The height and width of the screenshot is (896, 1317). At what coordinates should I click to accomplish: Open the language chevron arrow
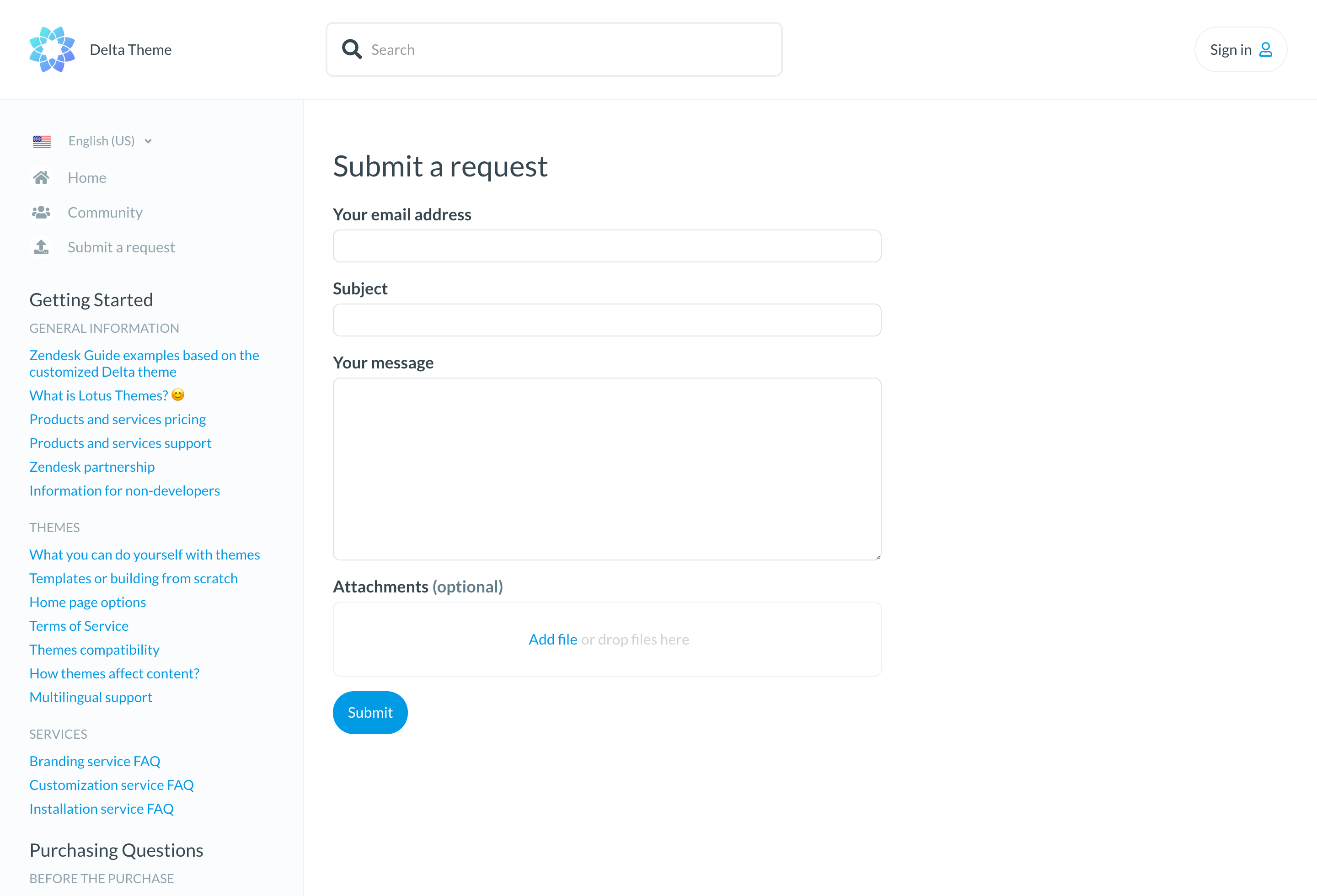click(x=148, y=142)
